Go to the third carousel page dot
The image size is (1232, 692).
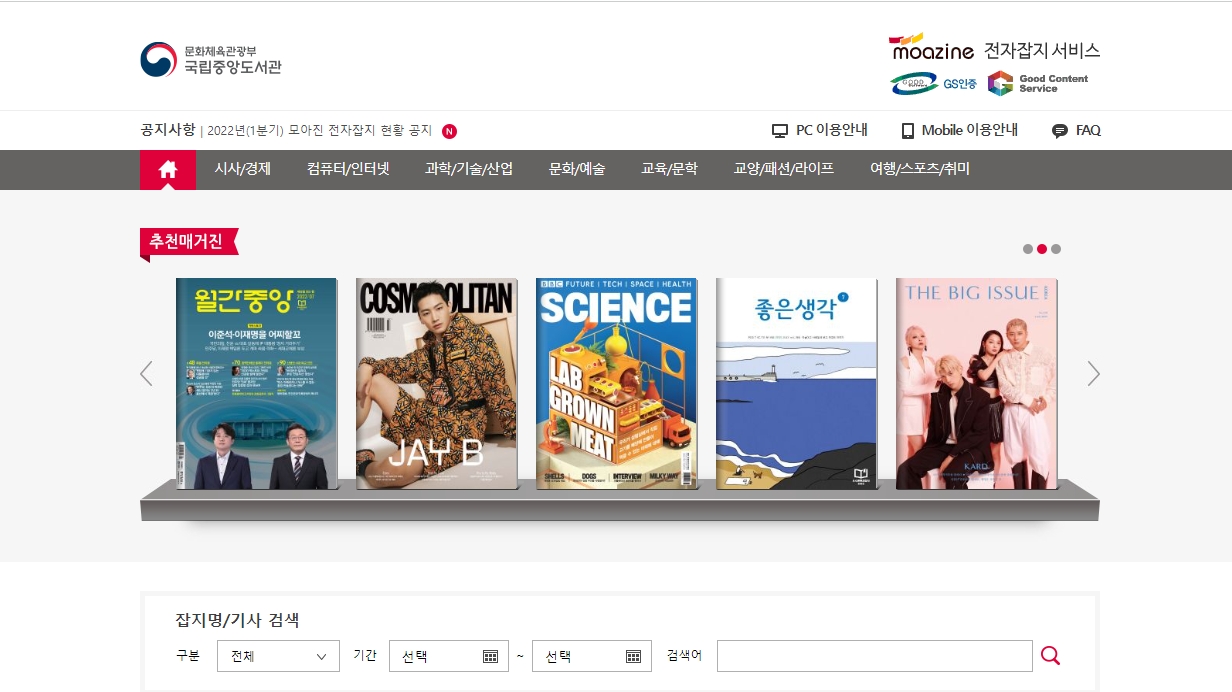(x=1056, y=249)
